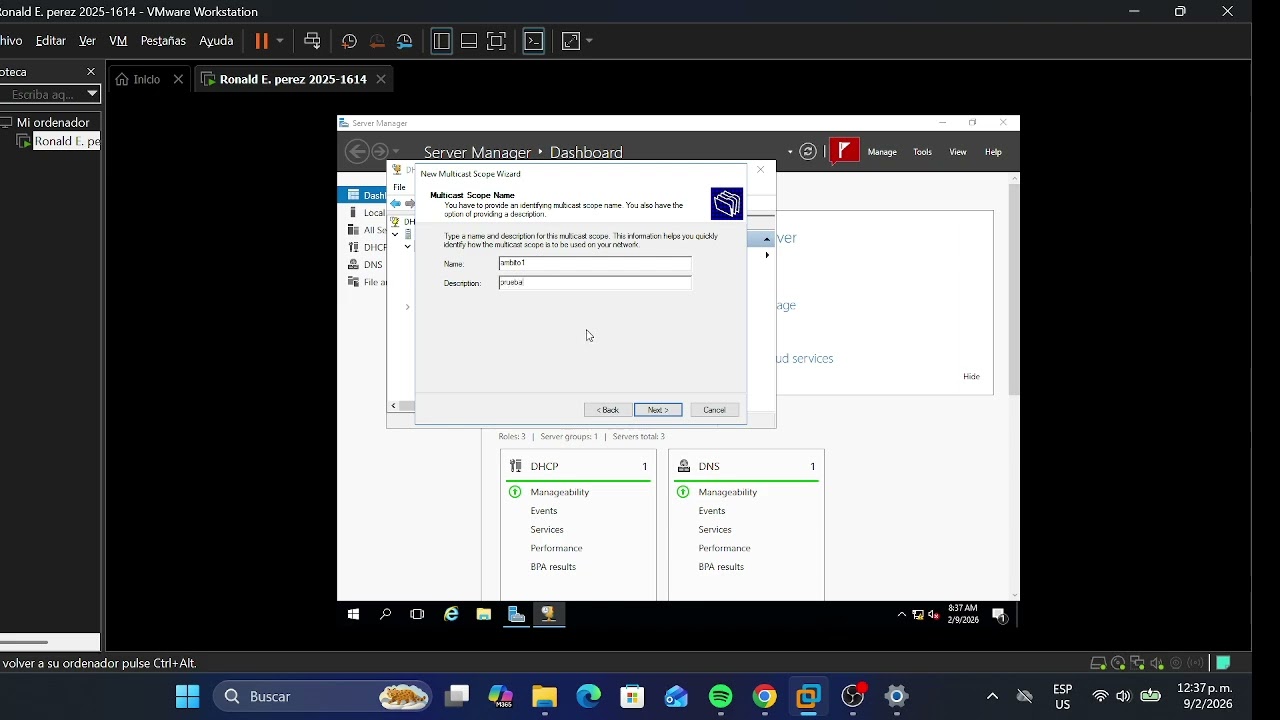Click the Server Manager refresh icon
Screen dimensions: 1280x720
[808, 152]
